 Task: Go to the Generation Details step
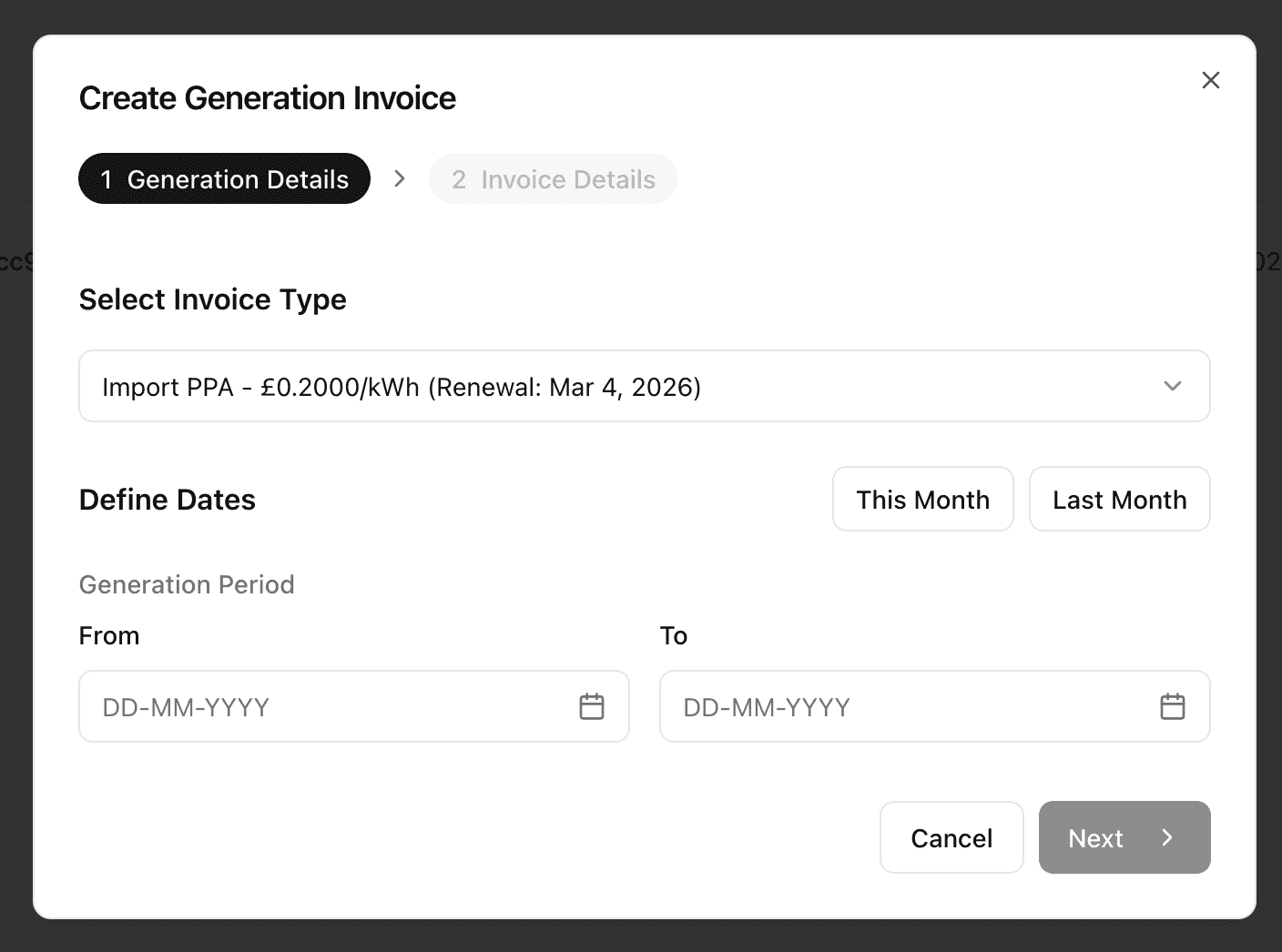224,178
